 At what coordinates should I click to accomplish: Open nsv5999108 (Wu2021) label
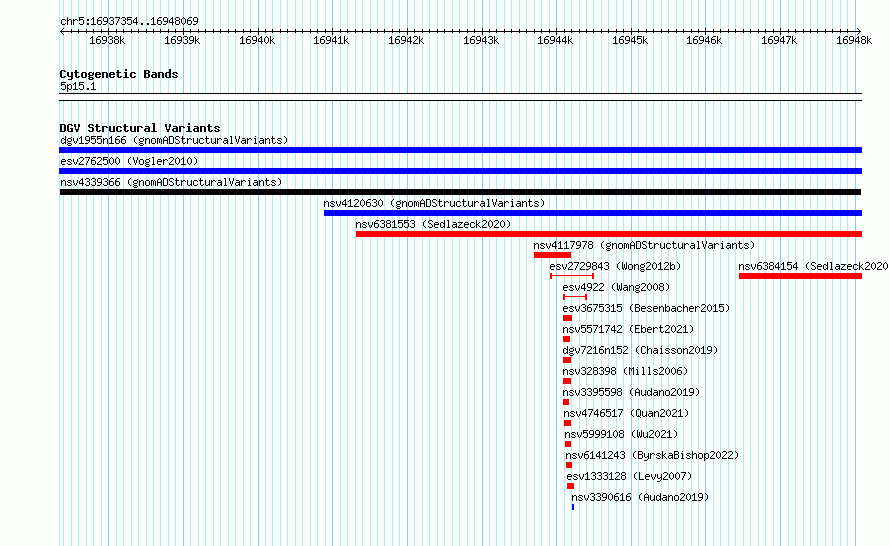click(621, 434)
